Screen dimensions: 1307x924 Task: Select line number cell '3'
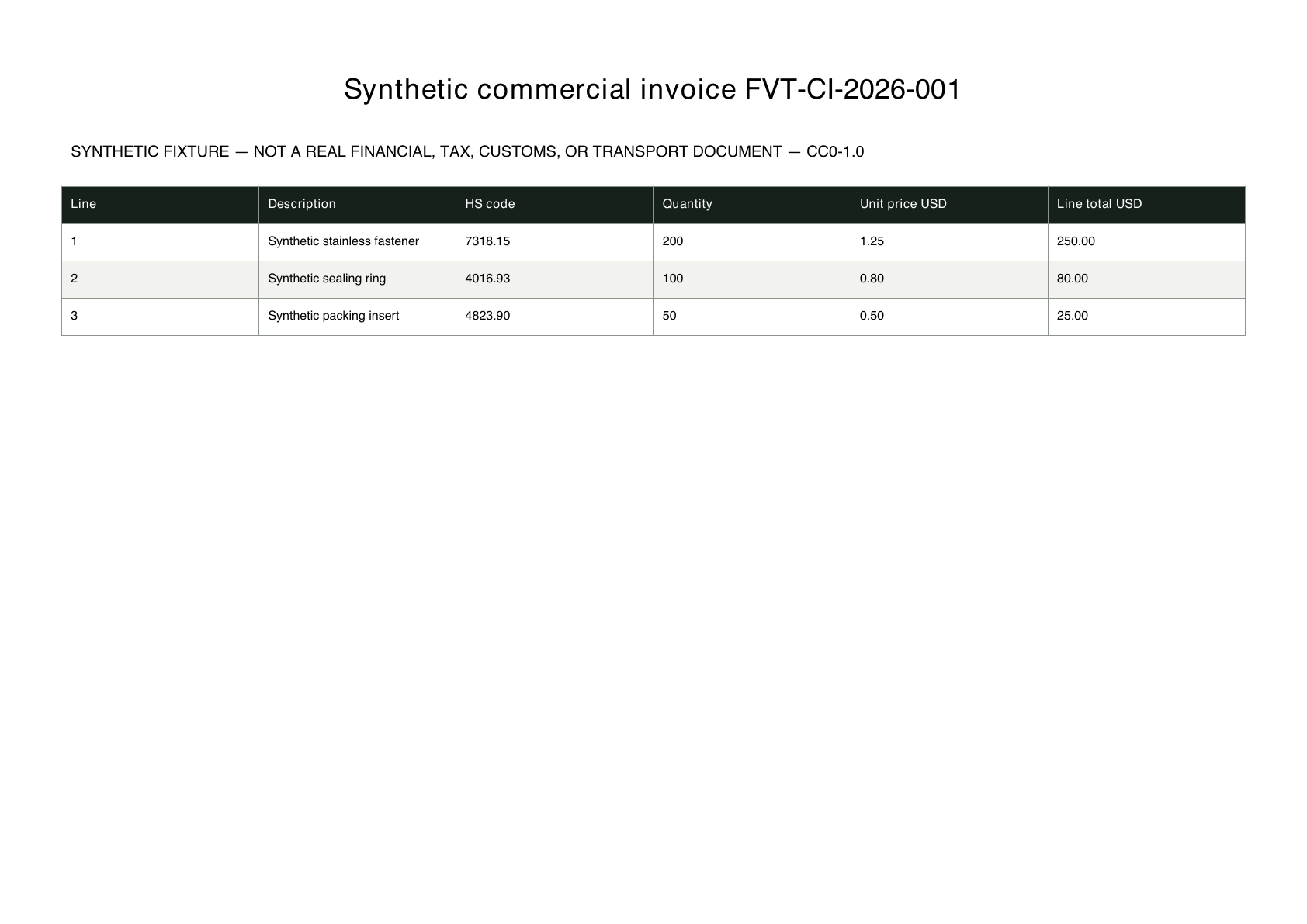click(x=160, y=317)
